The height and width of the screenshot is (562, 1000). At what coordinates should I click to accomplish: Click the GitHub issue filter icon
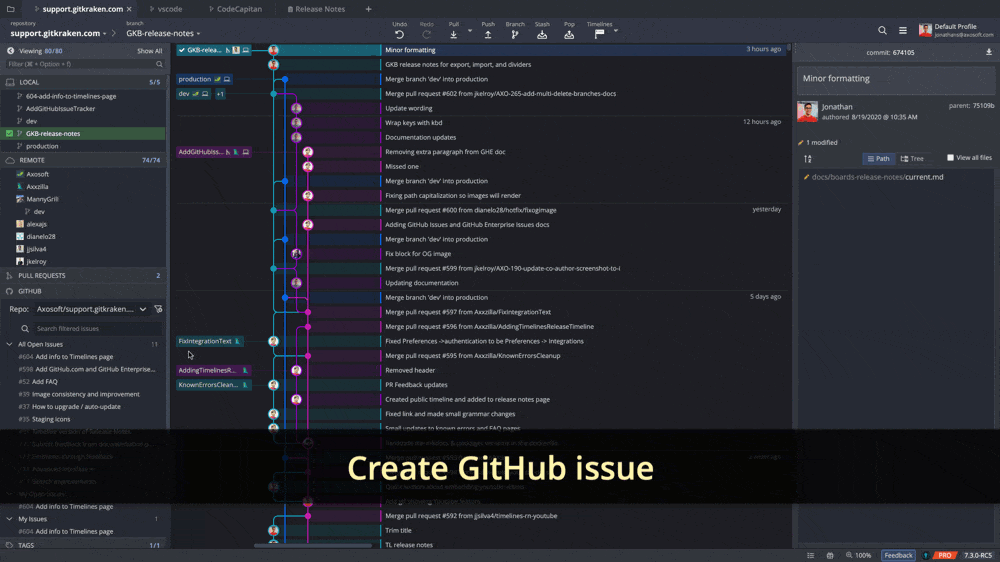[158, 309]
